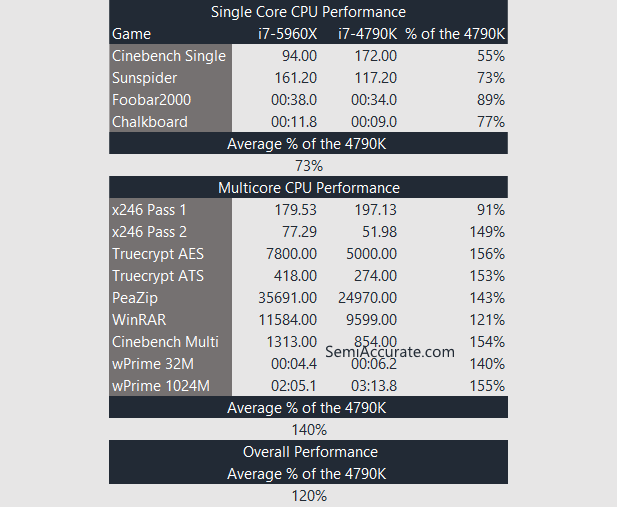Screen dimensions: 617x507
Task: Select the "PeaZip" row label
Action: point(134,298)
